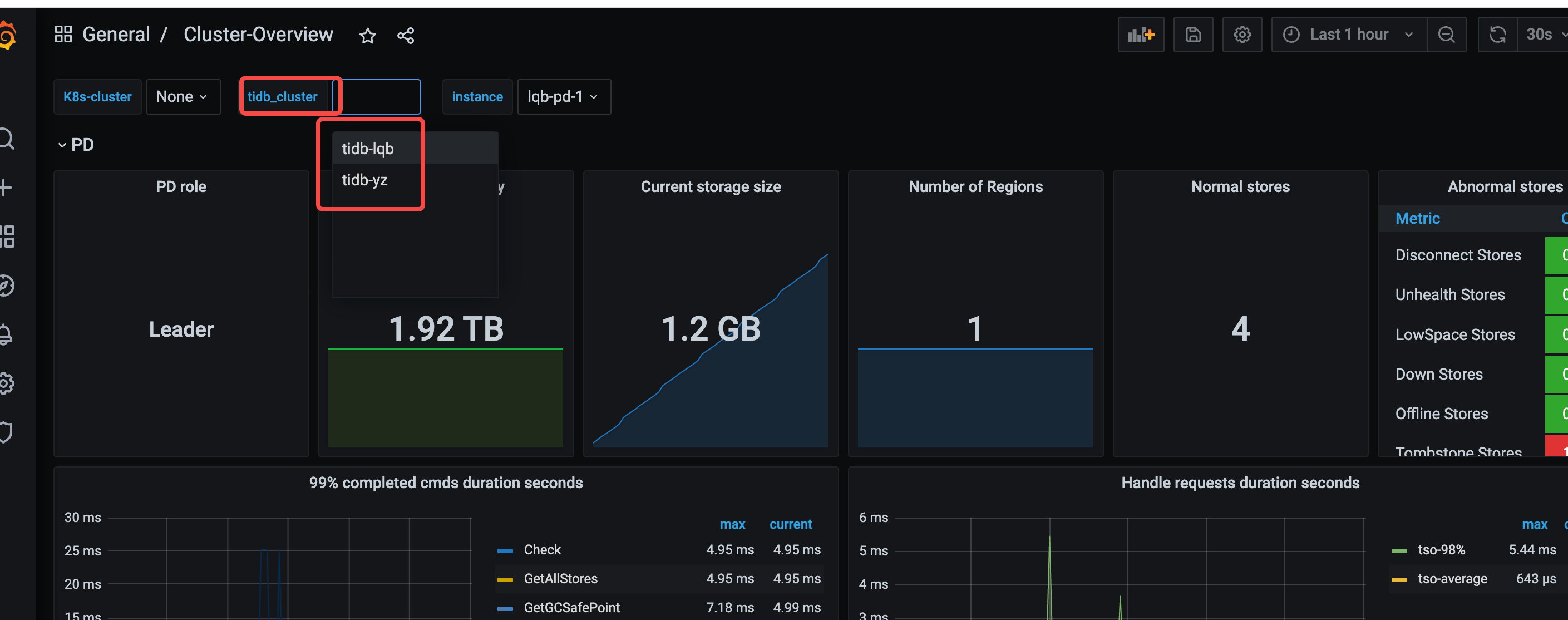This screenshot has width=1568, height=620.
Task: Click the Add panel icon
Action: [x=1140, y=35]
